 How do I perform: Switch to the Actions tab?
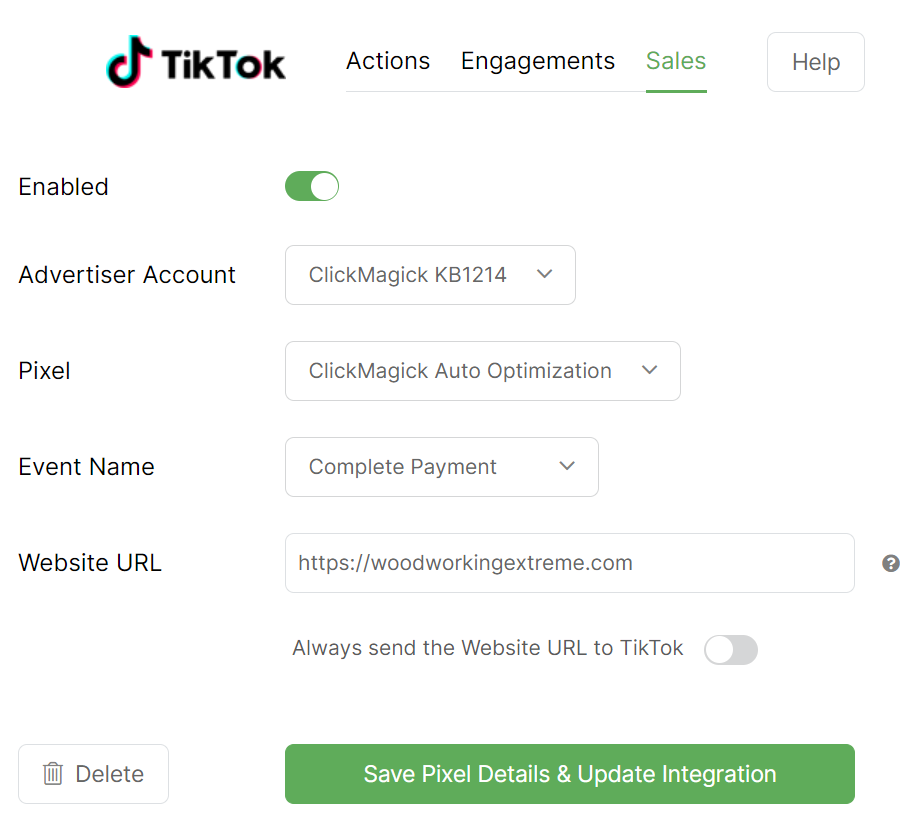388,61
